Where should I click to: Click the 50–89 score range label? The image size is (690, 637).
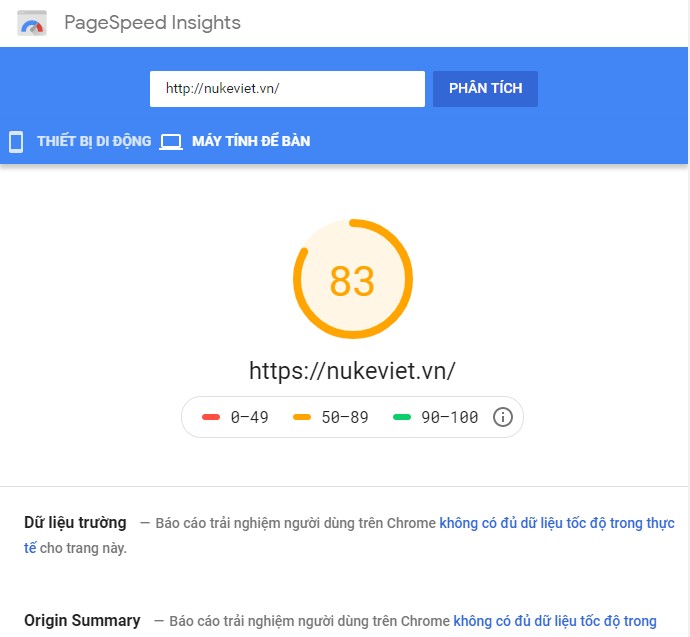[345, 417]
